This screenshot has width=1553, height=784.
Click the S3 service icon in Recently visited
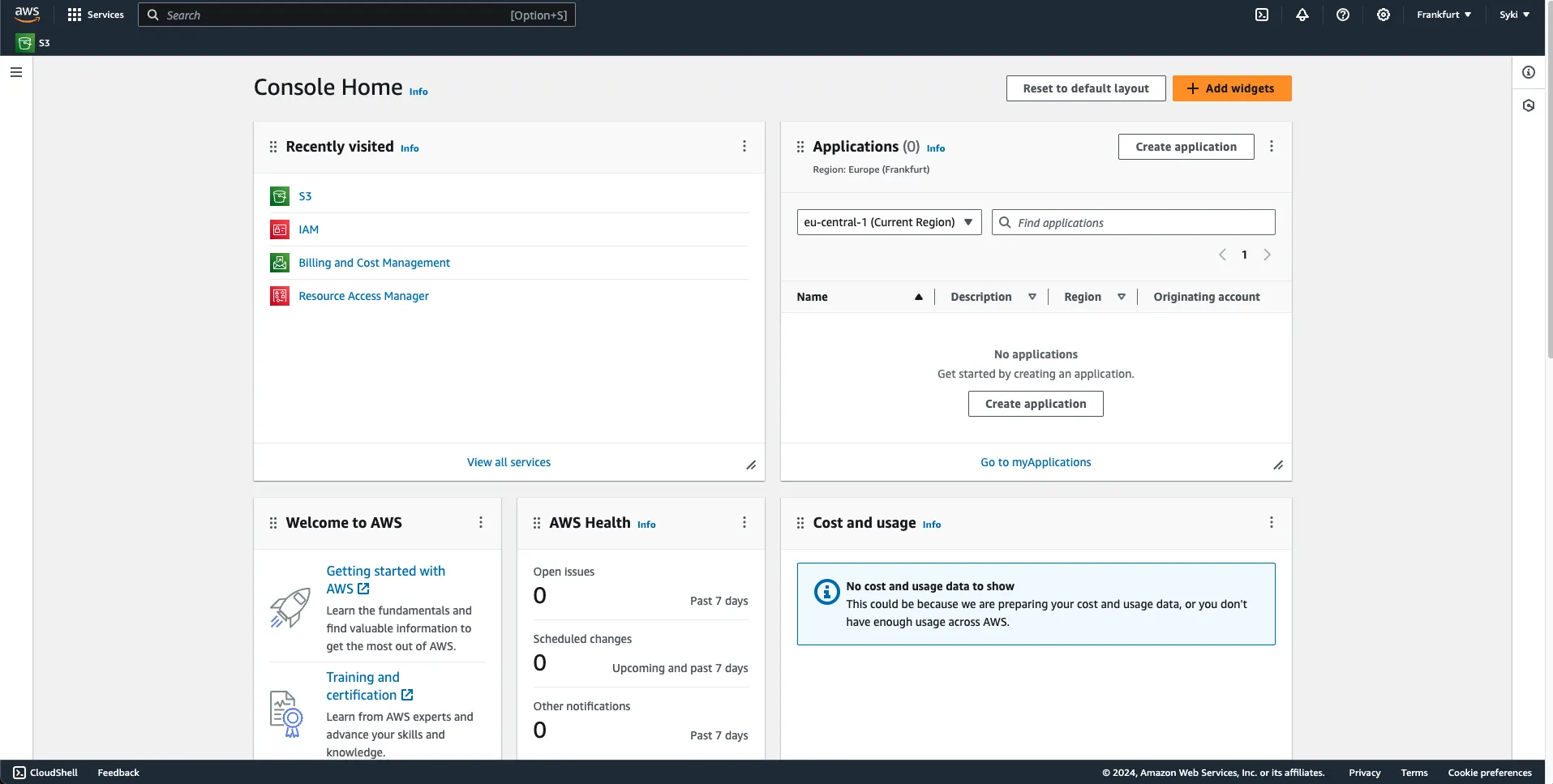point(280,196)
